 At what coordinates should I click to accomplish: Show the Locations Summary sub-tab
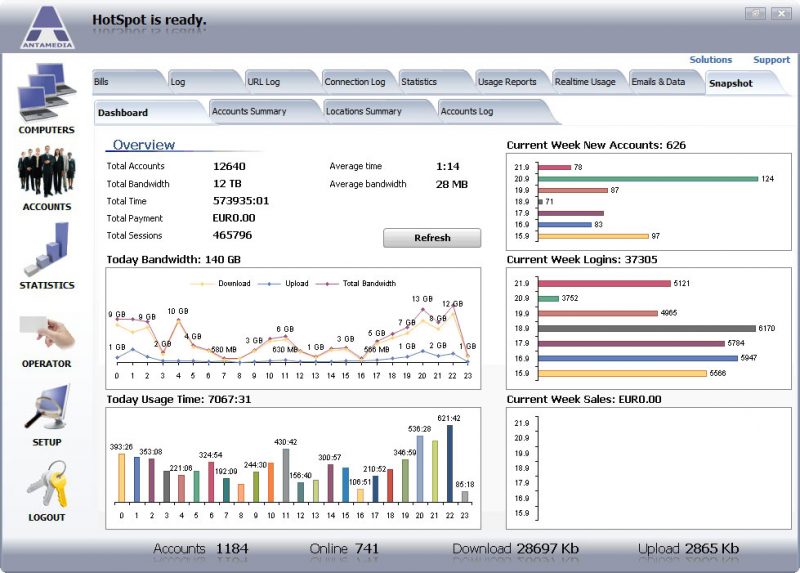(x=363, y=111)
